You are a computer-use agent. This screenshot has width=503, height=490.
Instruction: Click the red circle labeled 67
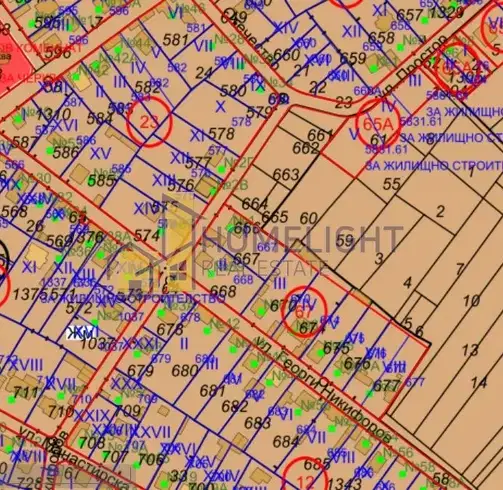click(303, 312)
